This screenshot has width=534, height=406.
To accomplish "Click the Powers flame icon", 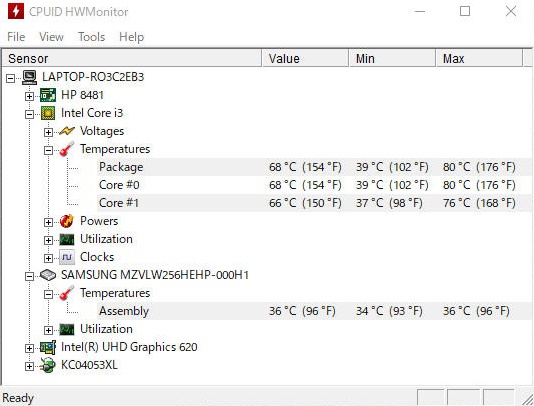I will 67,221.
